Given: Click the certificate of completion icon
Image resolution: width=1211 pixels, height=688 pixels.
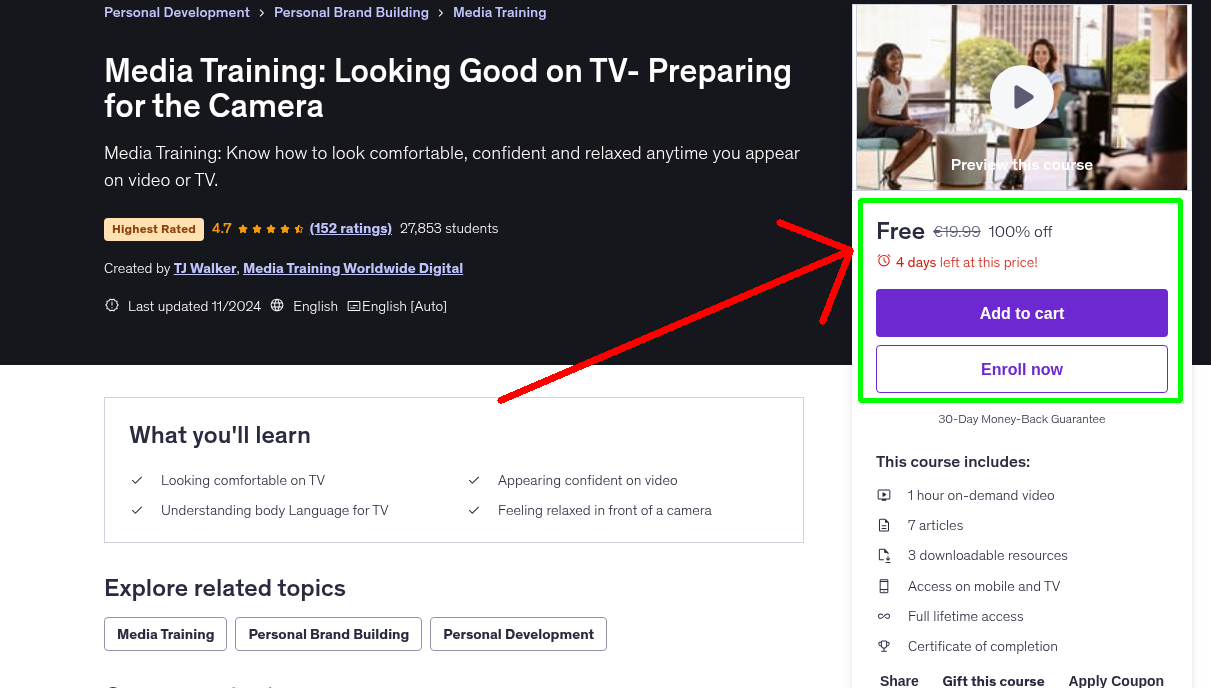Looking at the screenshot, I should click(x=884, y=646).
